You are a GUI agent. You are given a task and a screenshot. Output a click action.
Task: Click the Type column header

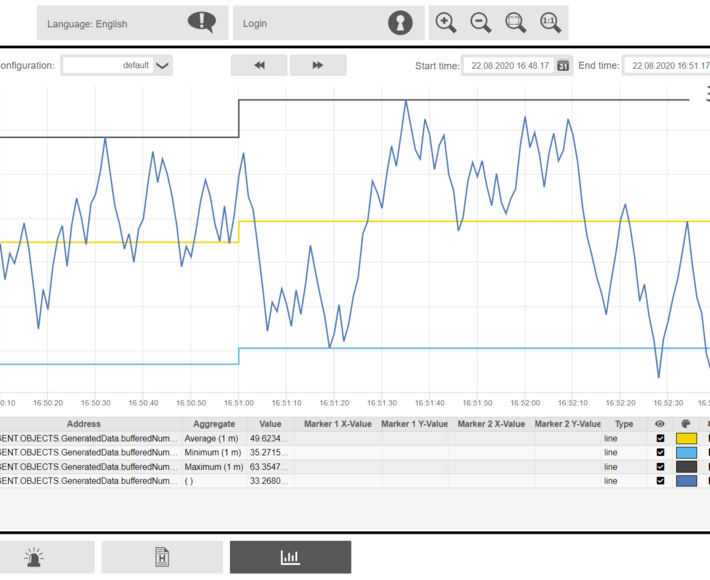coord(624,424)
